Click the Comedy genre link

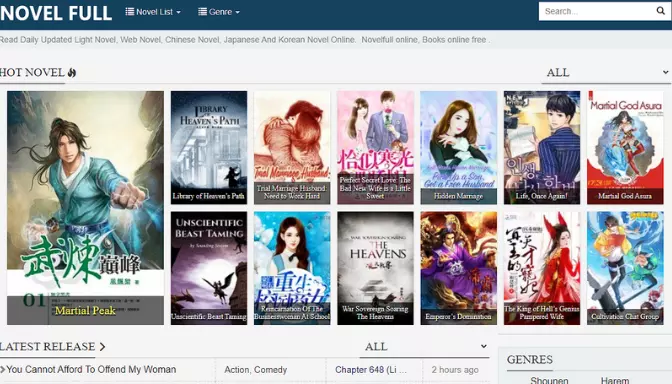click(x=270, y=370)
